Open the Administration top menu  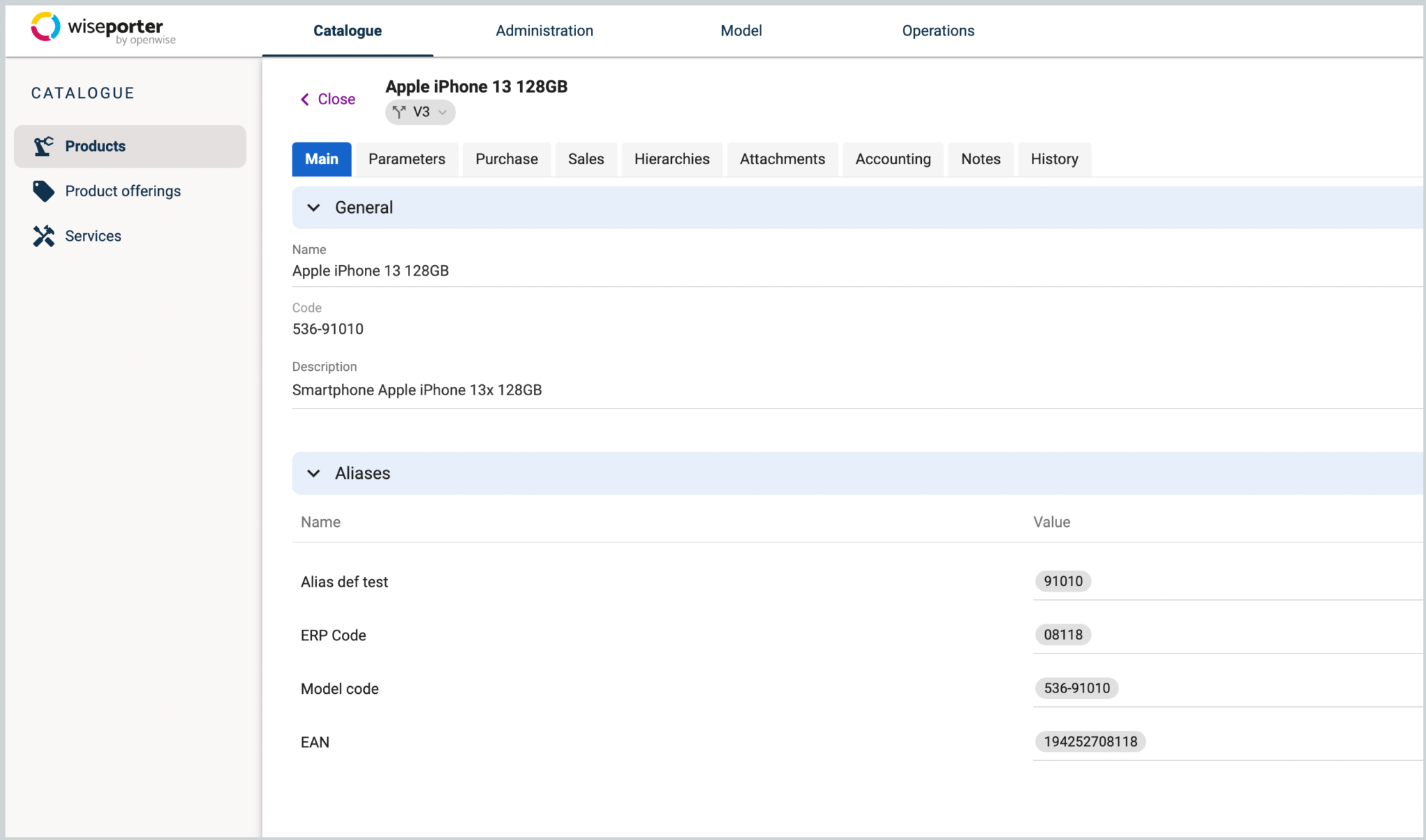544,31
